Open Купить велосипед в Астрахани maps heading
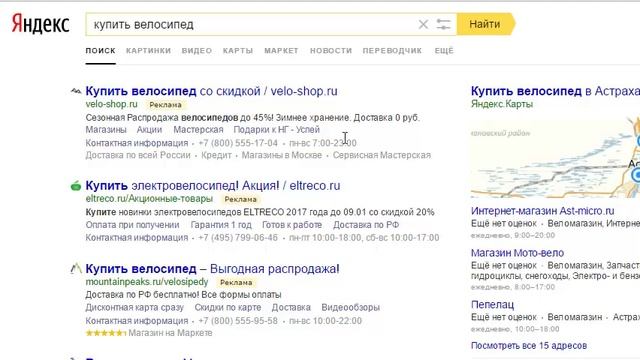Viewport: 640px width, 360px height. [x=555, y=91]
